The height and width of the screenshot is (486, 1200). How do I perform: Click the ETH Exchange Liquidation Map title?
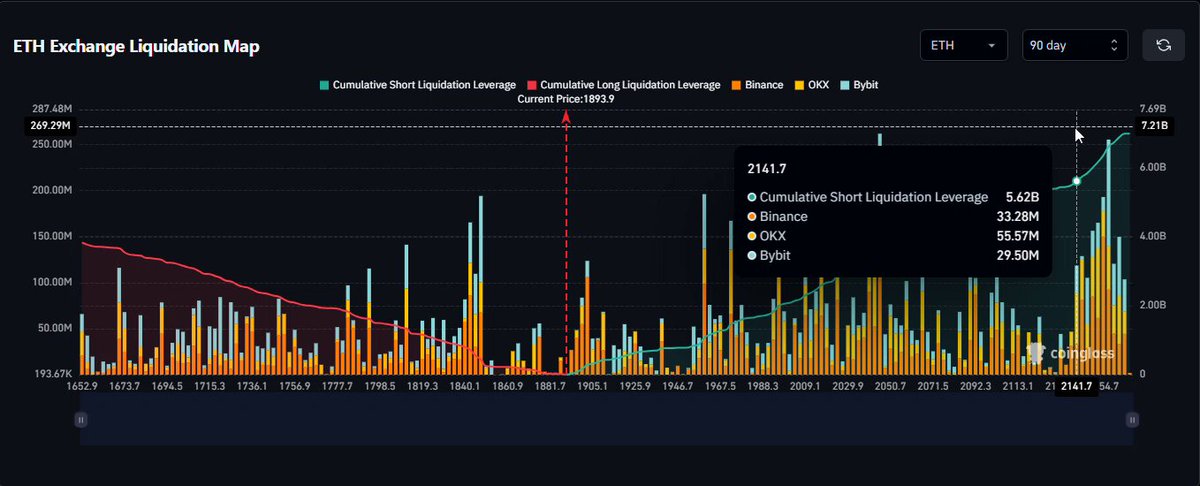pyautogui.click(x=136, y=47)
